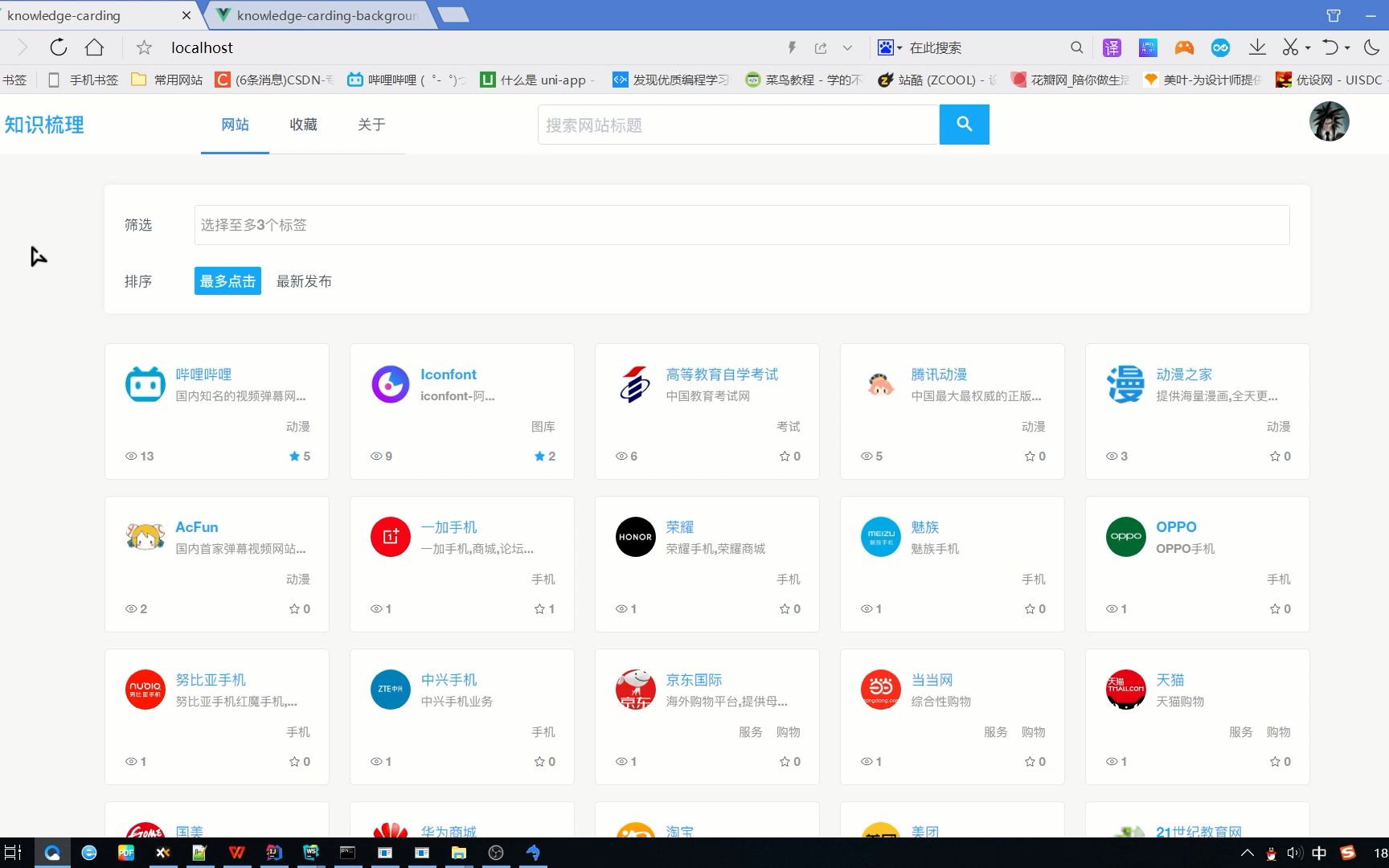Screen dimensions: 1389x868
Task: Open the Bilibili site logo
Action: click(x=145, y=384)
